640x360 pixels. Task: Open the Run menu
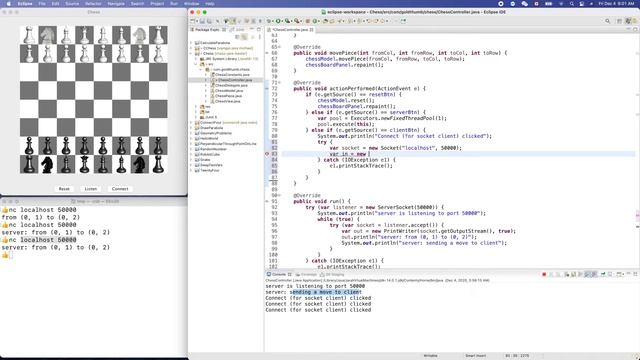coord(174,4)
